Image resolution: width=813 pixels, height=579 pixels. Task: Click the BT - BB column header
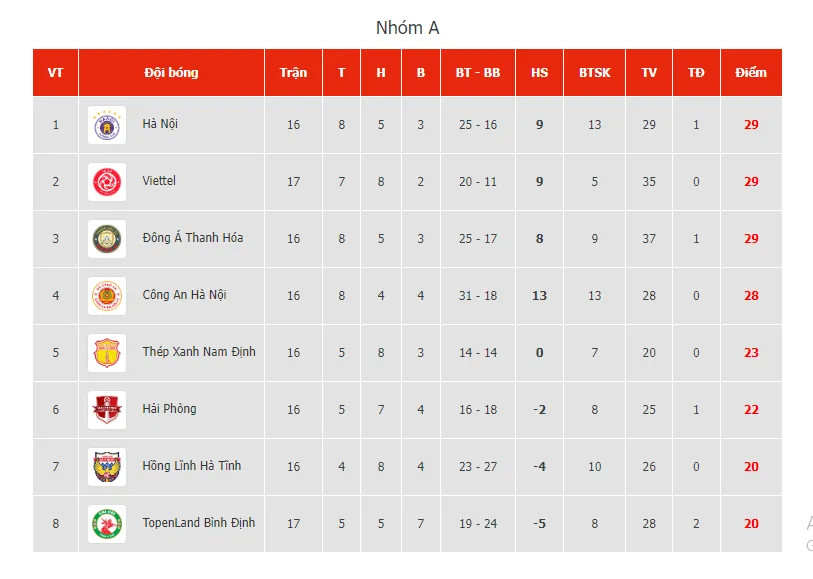tap(478, 73)
